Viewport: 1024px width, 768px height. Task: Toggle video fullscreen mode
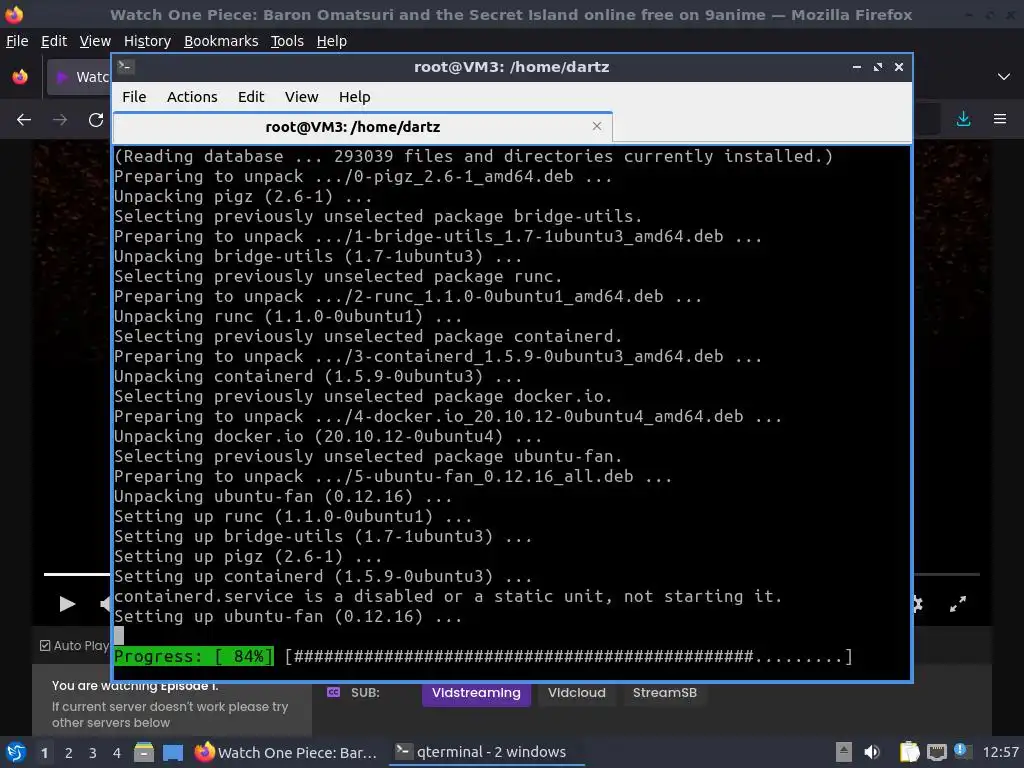click(x=957, y=604)
